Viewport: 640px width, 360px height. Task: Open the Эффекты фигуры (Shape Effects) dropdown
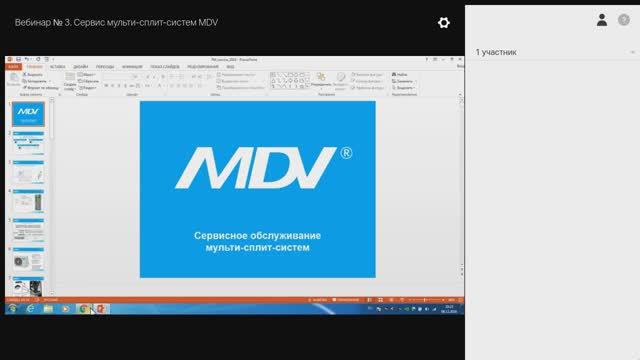(x=368, y=88)
